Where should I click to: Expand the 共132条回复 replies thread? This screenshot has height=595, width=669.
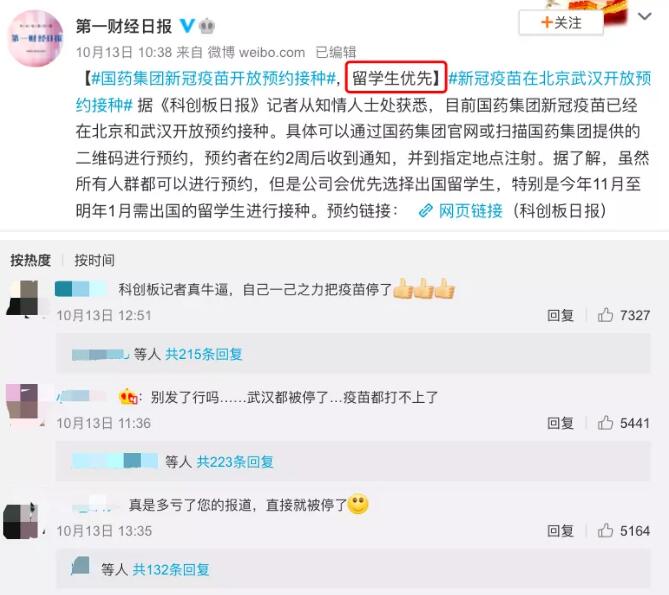point(171,569)
